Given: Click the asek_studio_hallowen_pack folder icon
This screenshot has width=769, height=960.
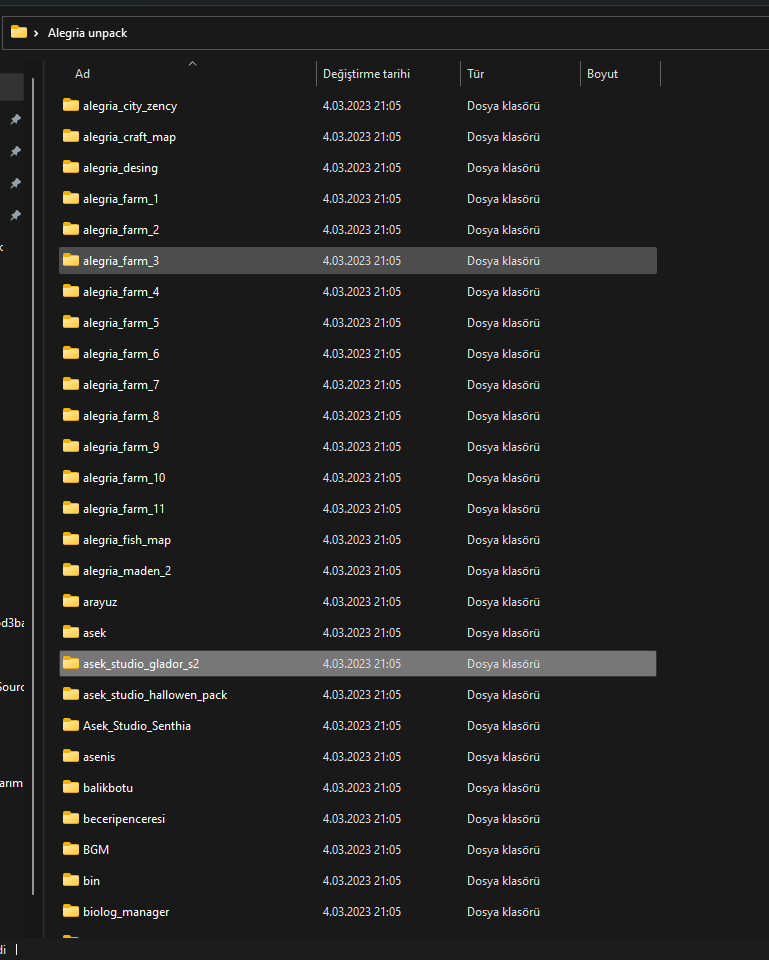Looking at the screenshot, I should 71,694.
